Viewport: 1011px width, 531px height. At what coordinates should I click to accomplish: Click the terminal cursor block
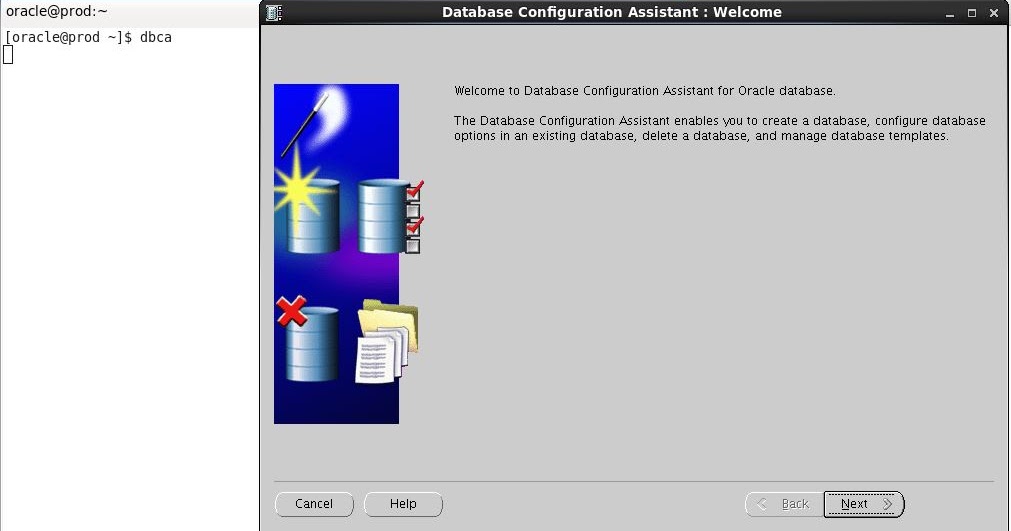click(8, 55)
